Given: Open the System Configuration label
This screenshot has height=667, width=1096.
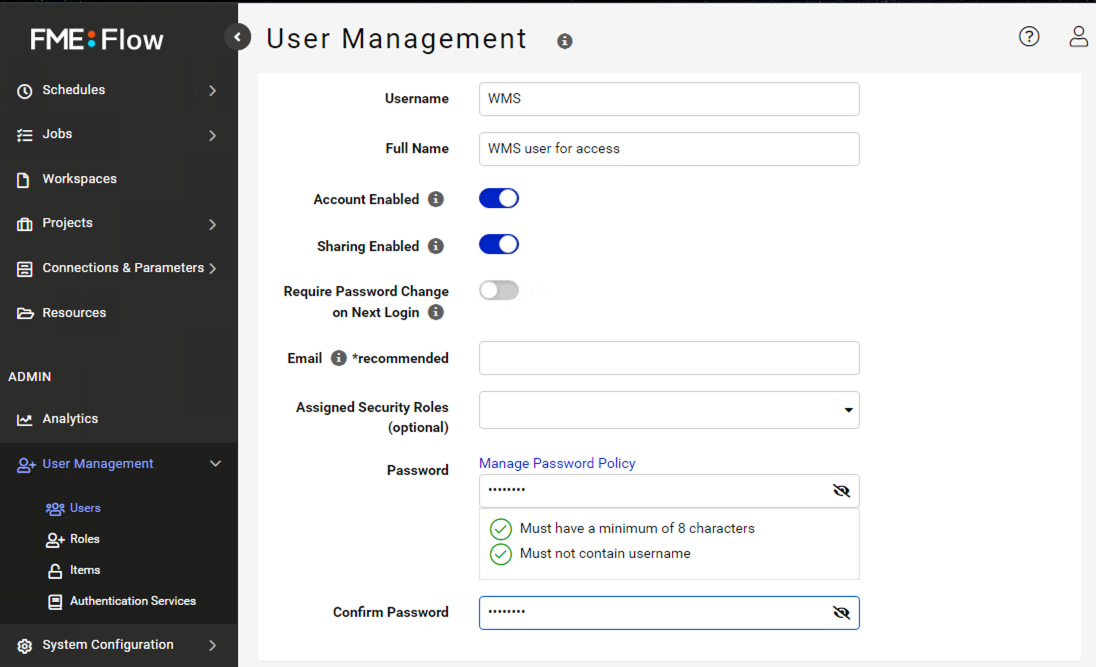Looking at the screenshot, I should [108, 645].
